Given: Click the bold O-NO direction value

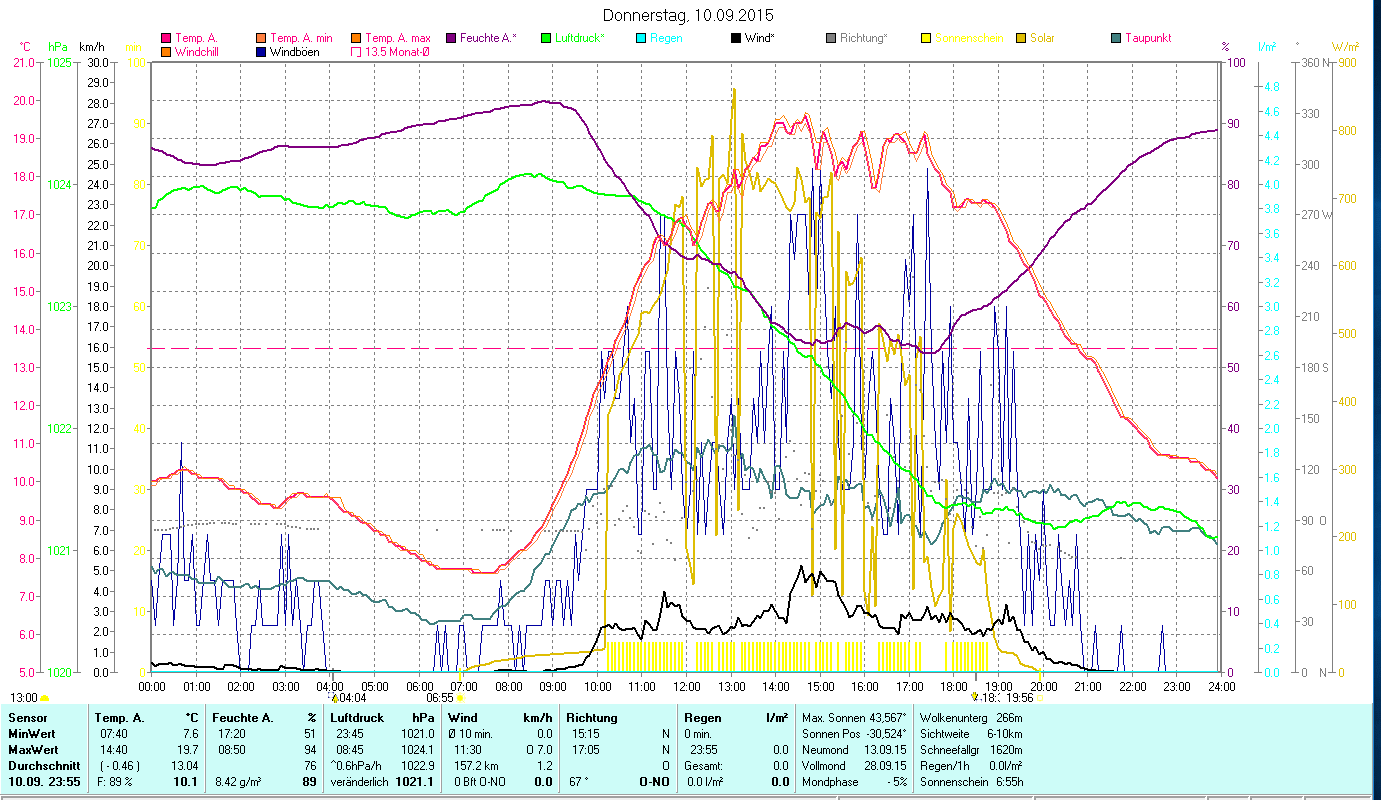Looking at the screenshot, I should tap(655, 782).
